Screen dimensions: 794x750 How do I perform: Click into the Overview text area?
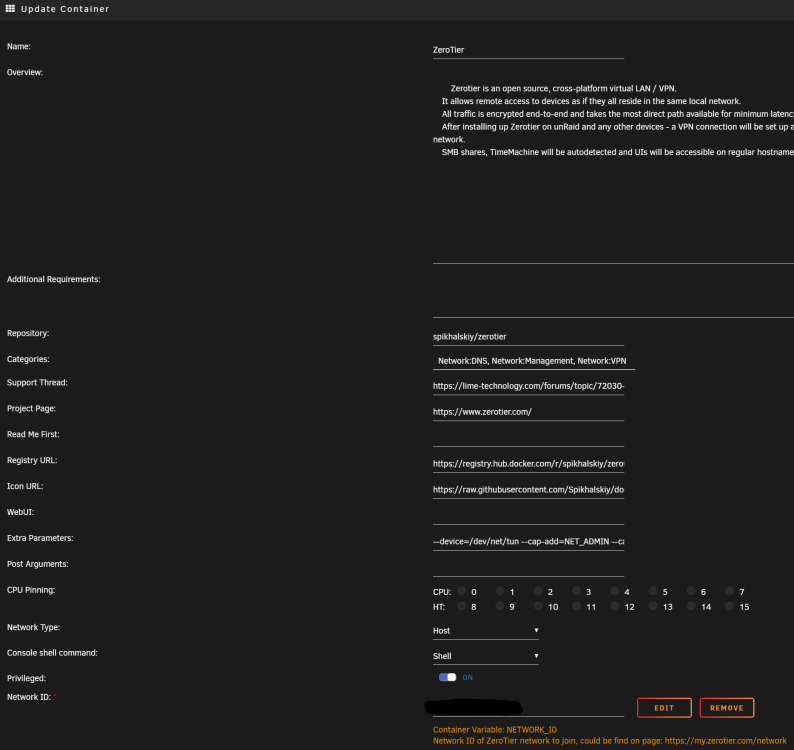[x=613, y=170]
